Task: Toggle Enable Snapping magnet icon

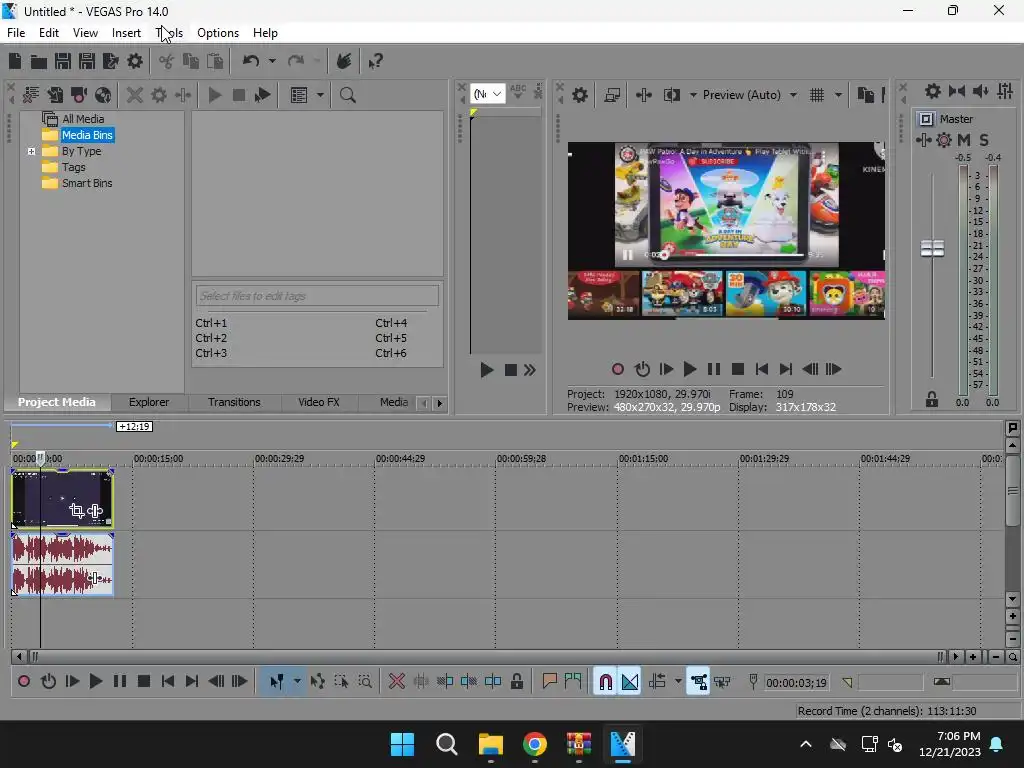Action: coord(605,682)
